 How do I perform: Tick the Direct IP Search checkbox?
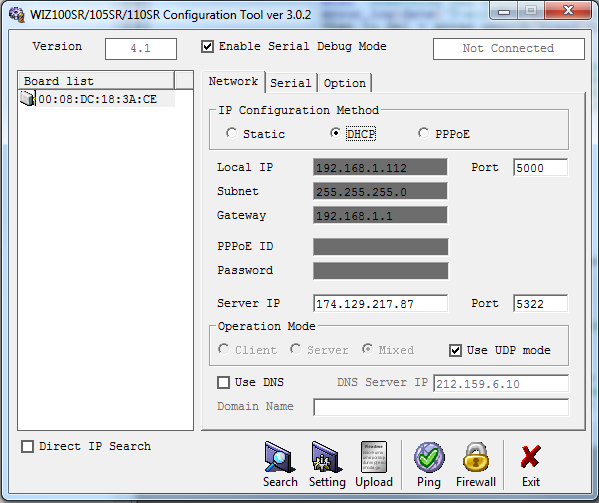[x=27, y=446]
